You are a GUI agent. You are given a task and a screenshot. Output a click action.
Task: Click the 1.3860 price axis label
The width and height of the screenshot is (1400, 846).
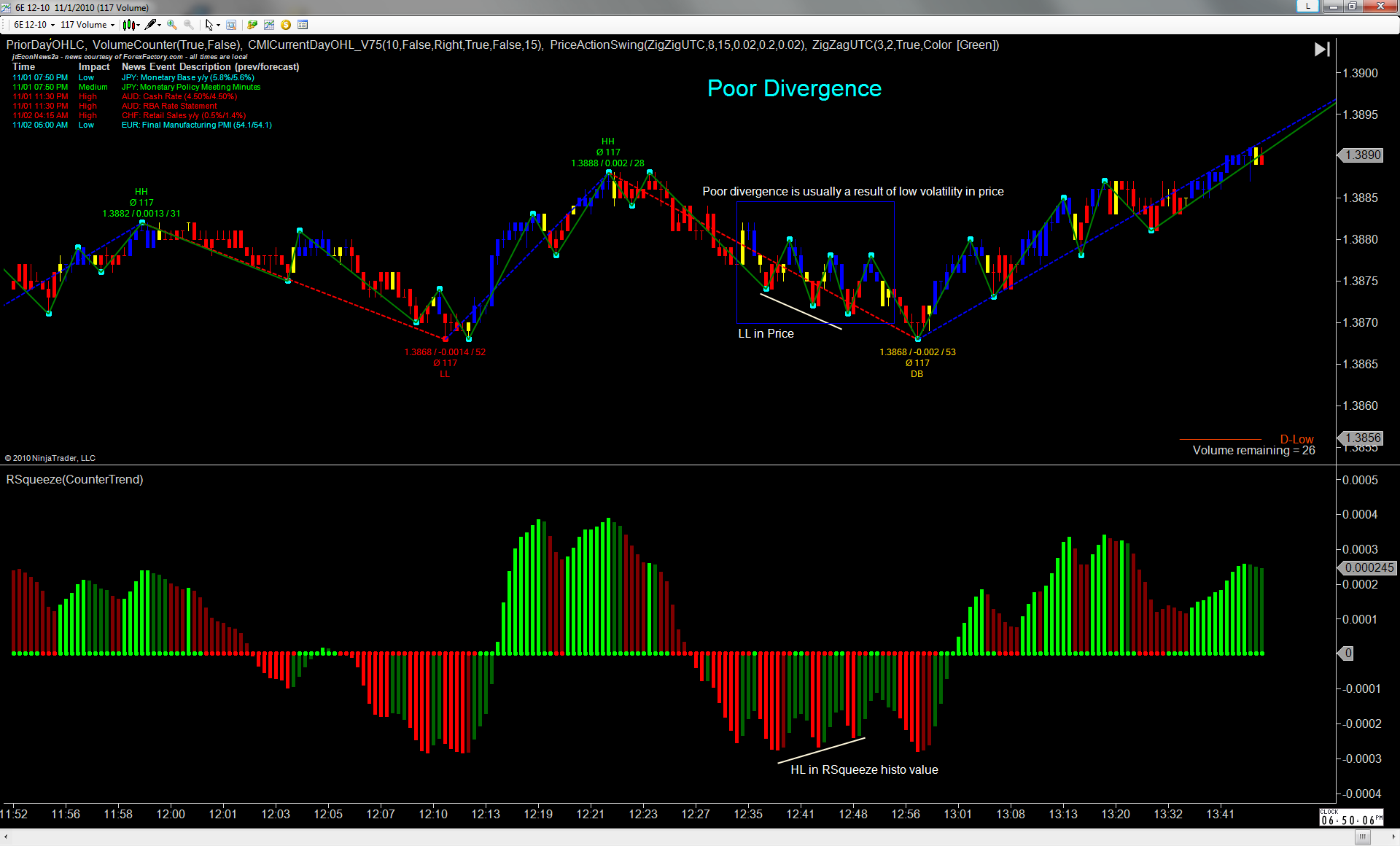pos(1361,405)
